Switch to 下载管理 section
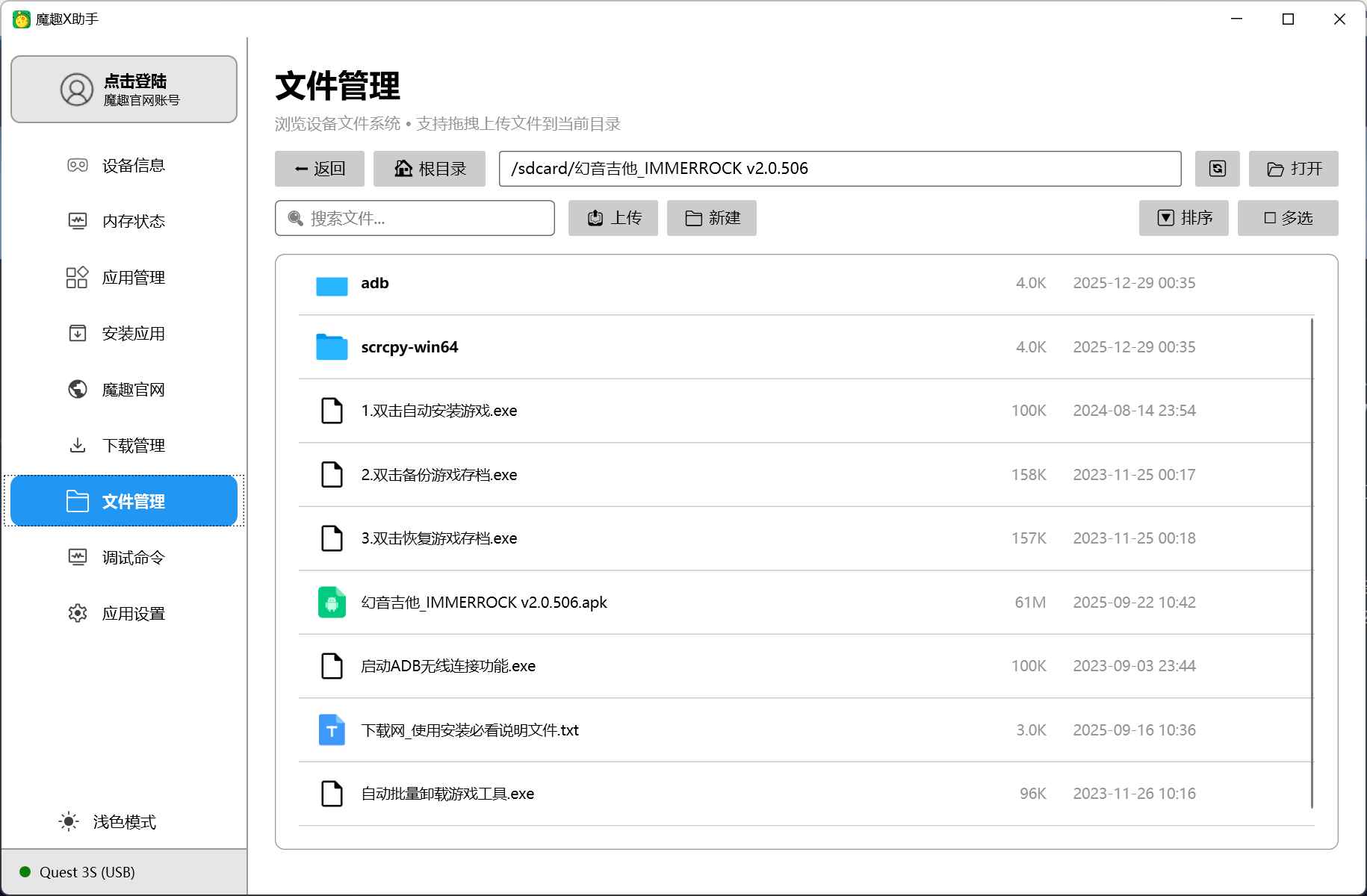Viewport: 1367px width, 896px height. (132, 446)
